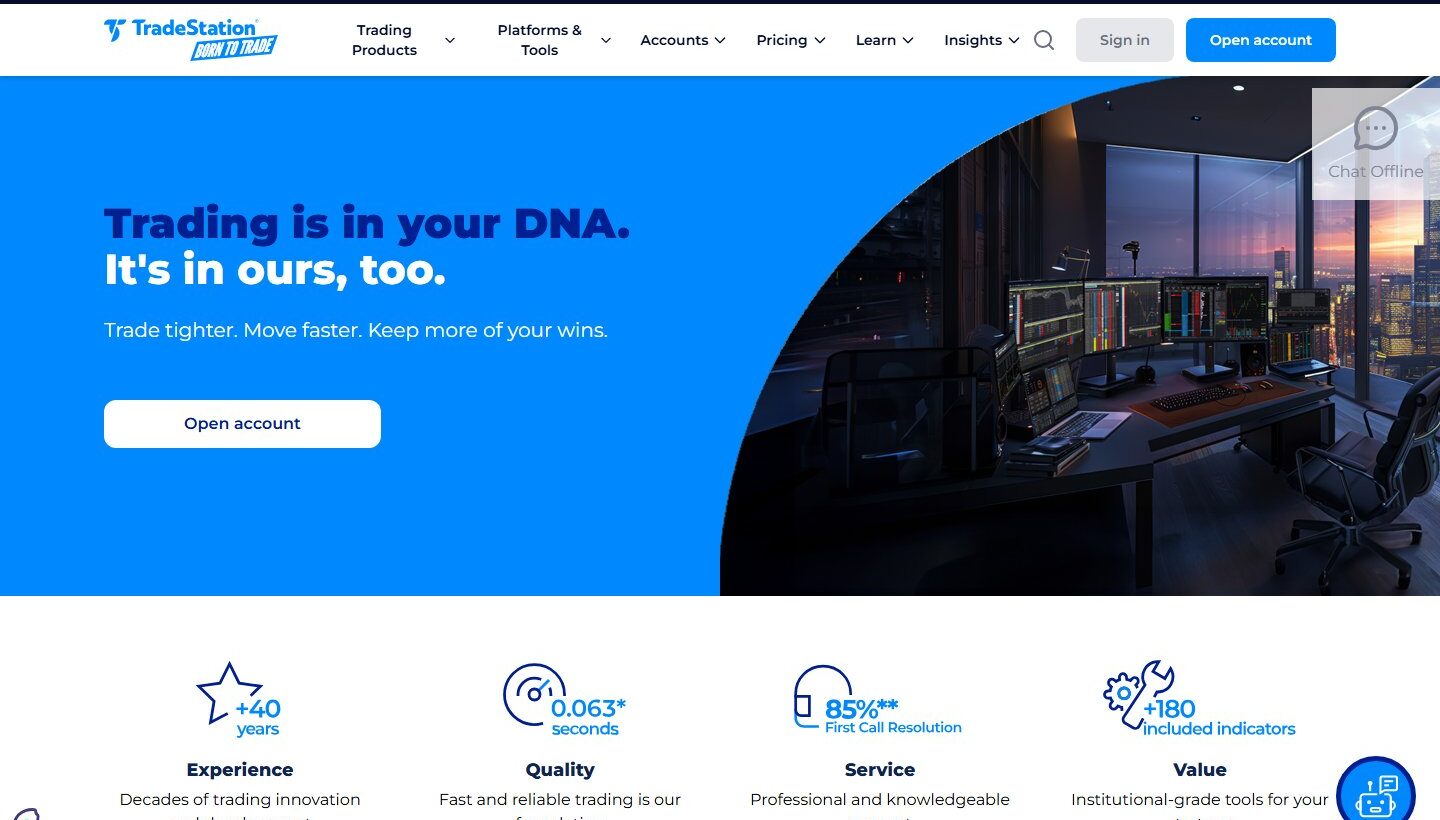Click "Institutional-grade tools for your" text
Viewport: 1440px width, 820px height.
point(1200,799)
